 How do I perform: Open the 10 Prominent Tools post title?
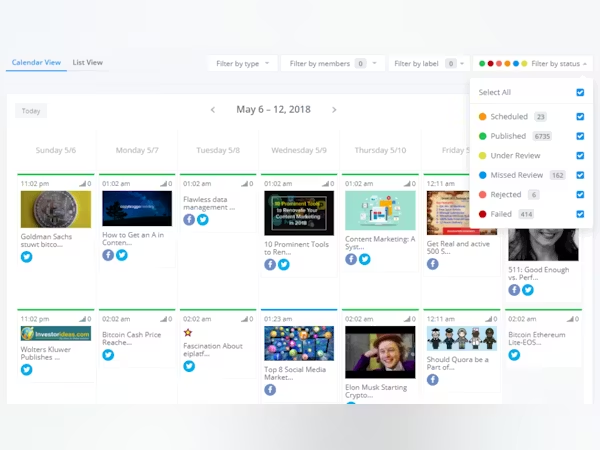pyautogui.click(x=297, y=248)
